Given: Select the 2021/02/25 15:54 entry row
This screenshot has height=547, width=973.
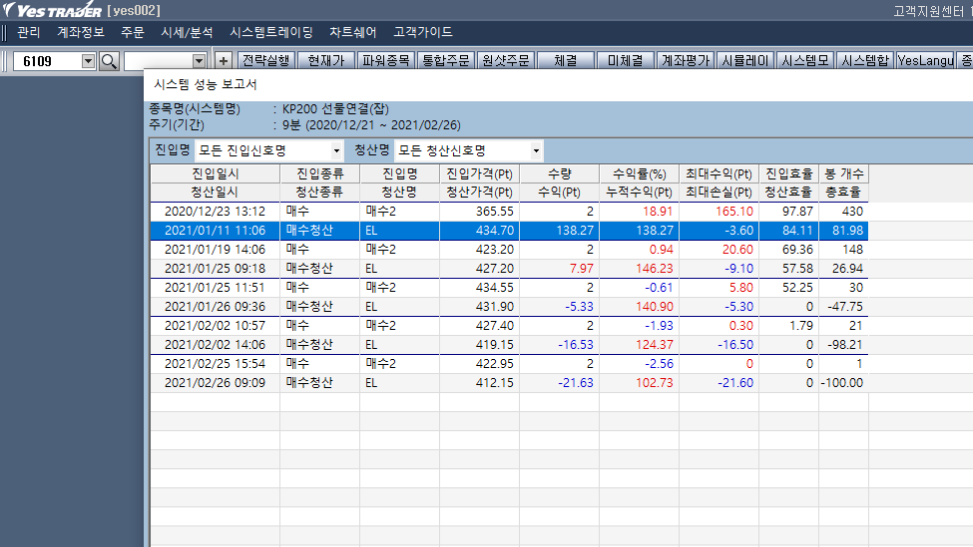Looking at the screenshot, I should coord(214,363).
